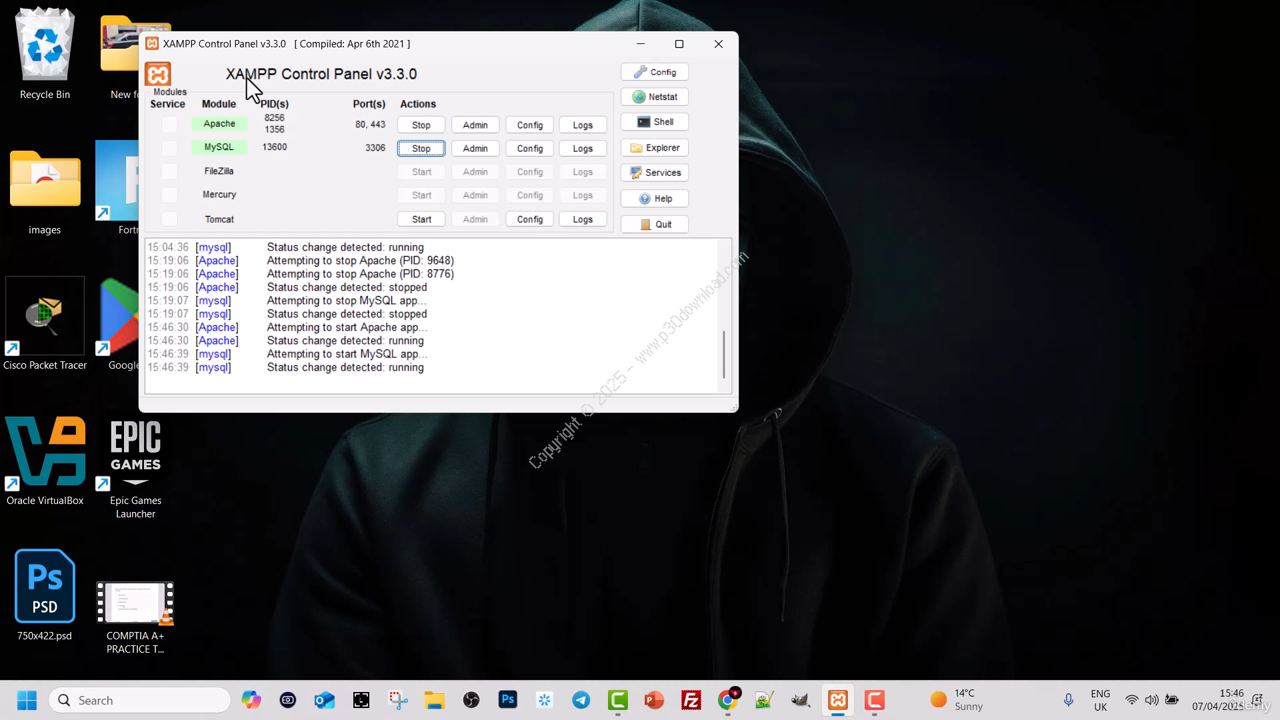Click the microphone tray icon
1280x720 pixels.
coord(1068,700)
